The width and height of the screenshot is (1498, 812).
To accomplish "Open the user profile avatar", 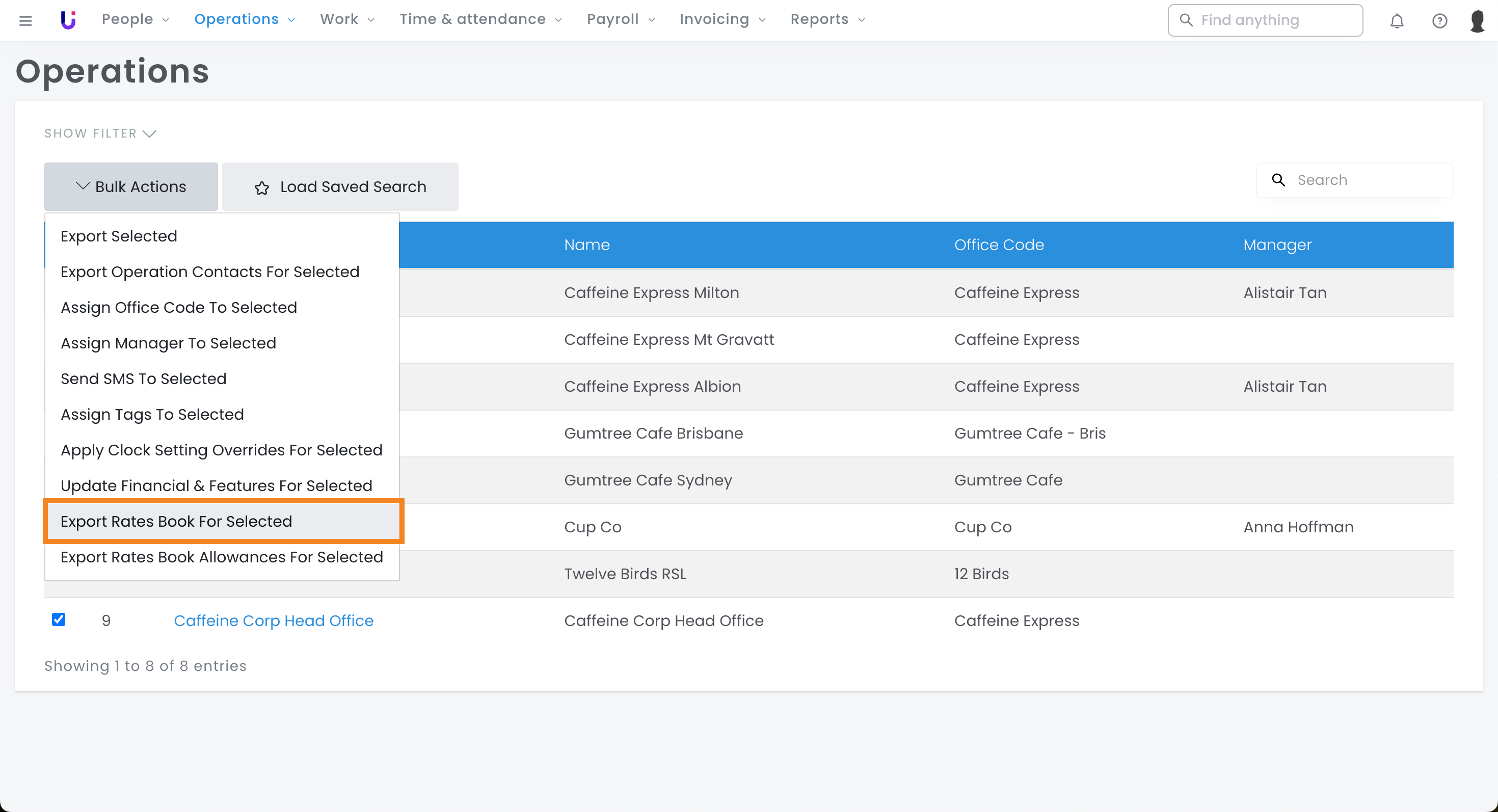I will tap(1478, 21).
